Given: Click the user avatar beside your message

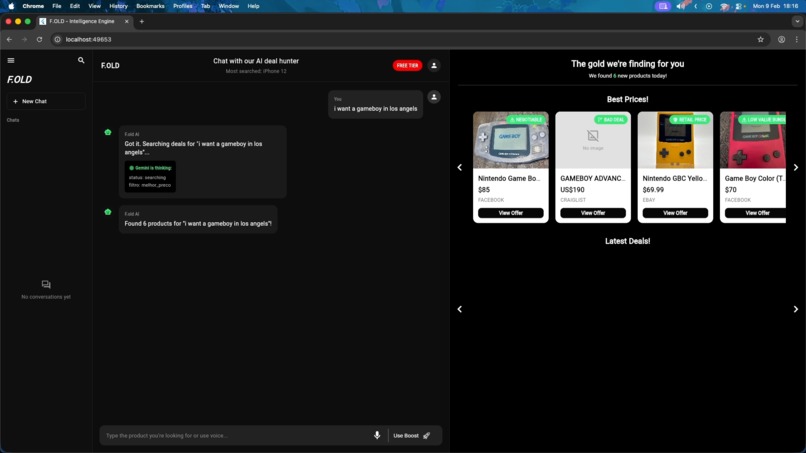Looking at the screenshot, I should 434,97.
